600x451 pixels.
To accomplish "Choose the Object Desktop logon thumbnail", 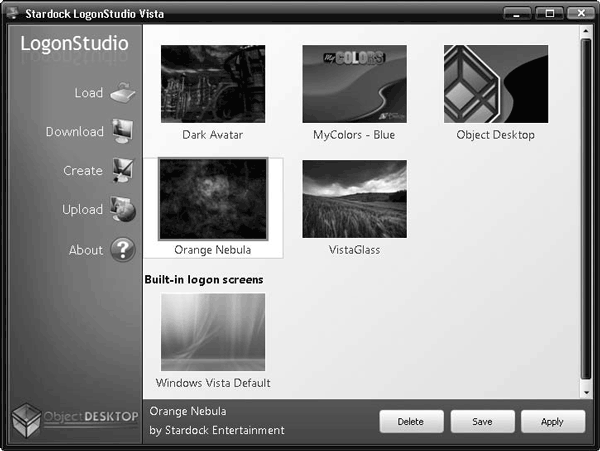I will 495,84.
